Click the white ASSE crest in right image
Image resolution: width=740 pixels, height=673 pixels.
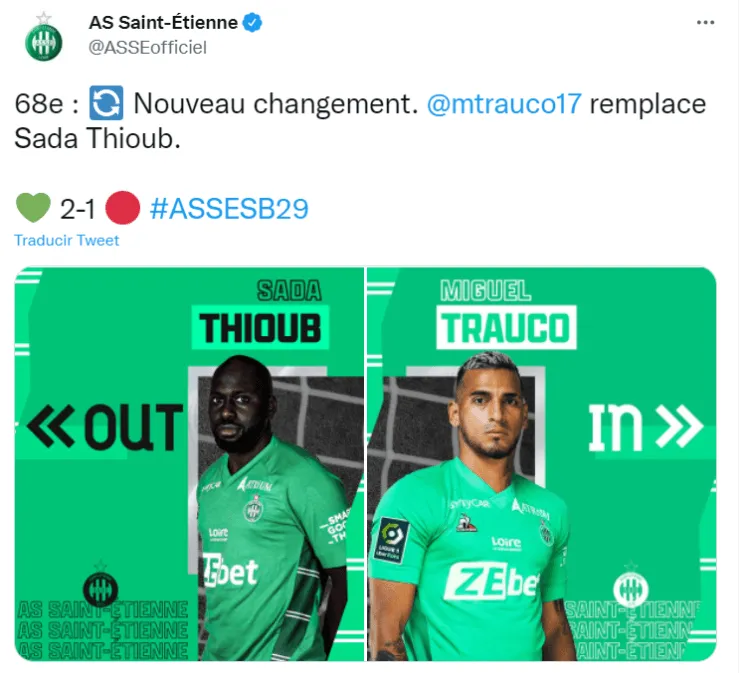pos(631,586)
